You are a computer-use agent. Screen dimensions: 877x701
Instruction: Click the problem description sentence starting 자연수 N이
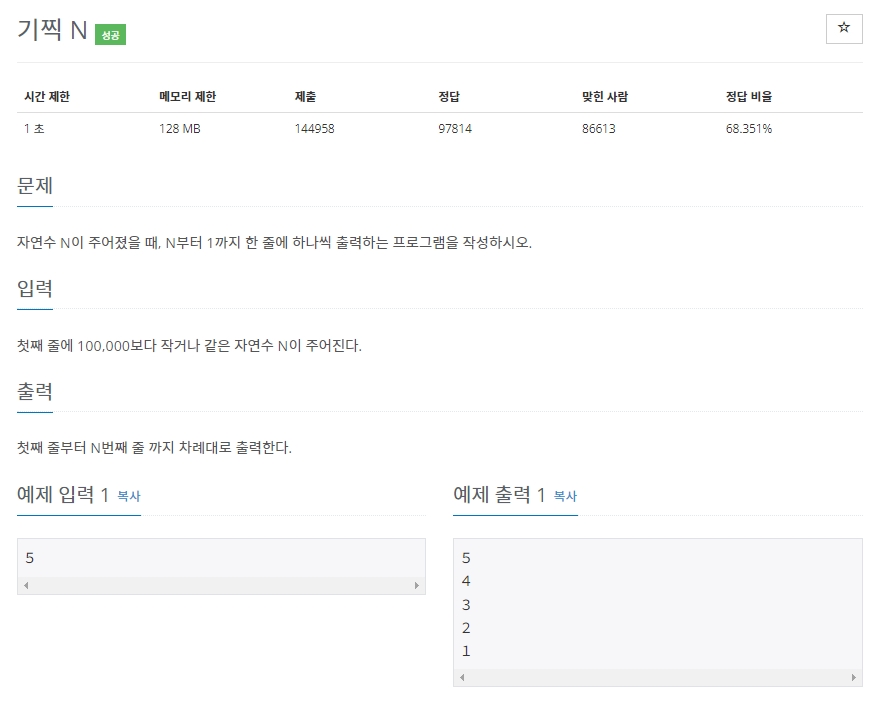[x=274, y=242]
